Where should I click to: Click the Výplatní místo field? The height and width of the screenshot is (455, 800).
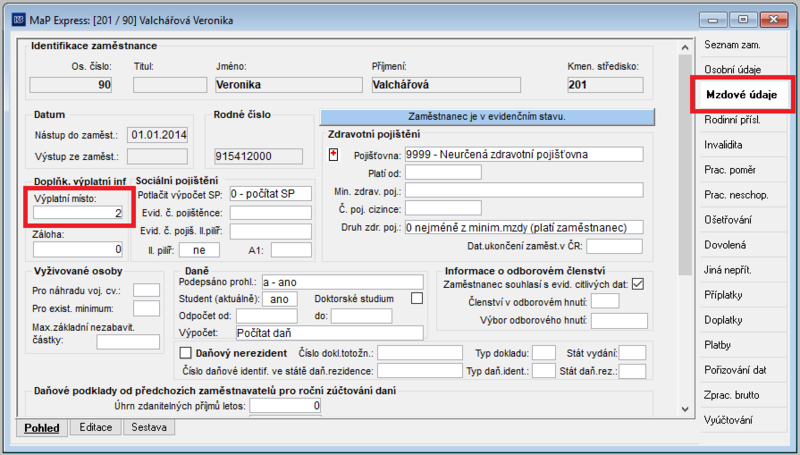[78, 212]
